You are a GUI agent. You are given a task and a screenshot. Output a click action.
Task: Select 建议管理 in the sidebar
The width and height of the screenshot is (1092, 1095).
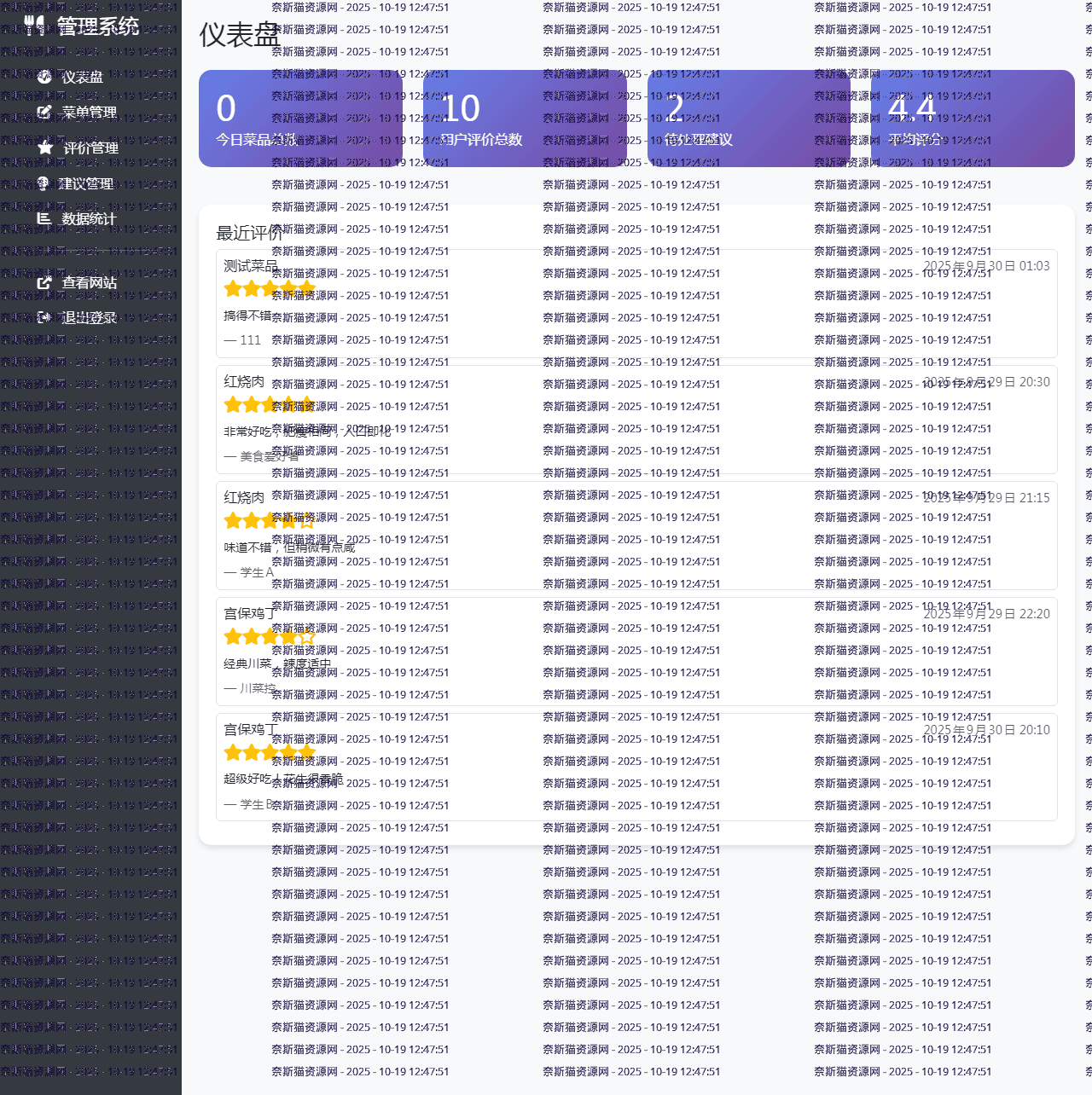click(x=85, y=183)
